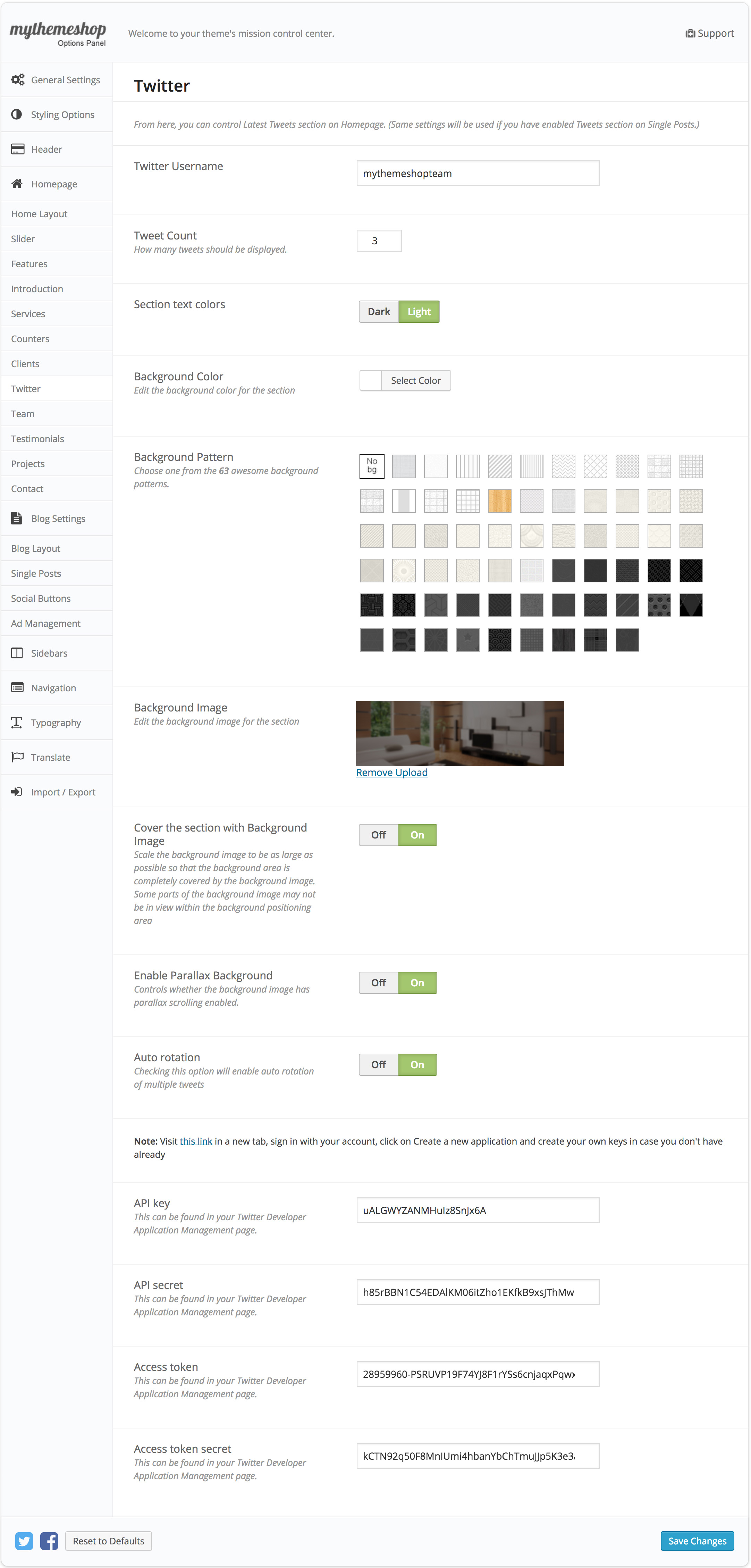Screen dimensions: 751x1568
Task: Open the Testimonials submenu item
Action: pyautogui.click(x=37, y=439)
